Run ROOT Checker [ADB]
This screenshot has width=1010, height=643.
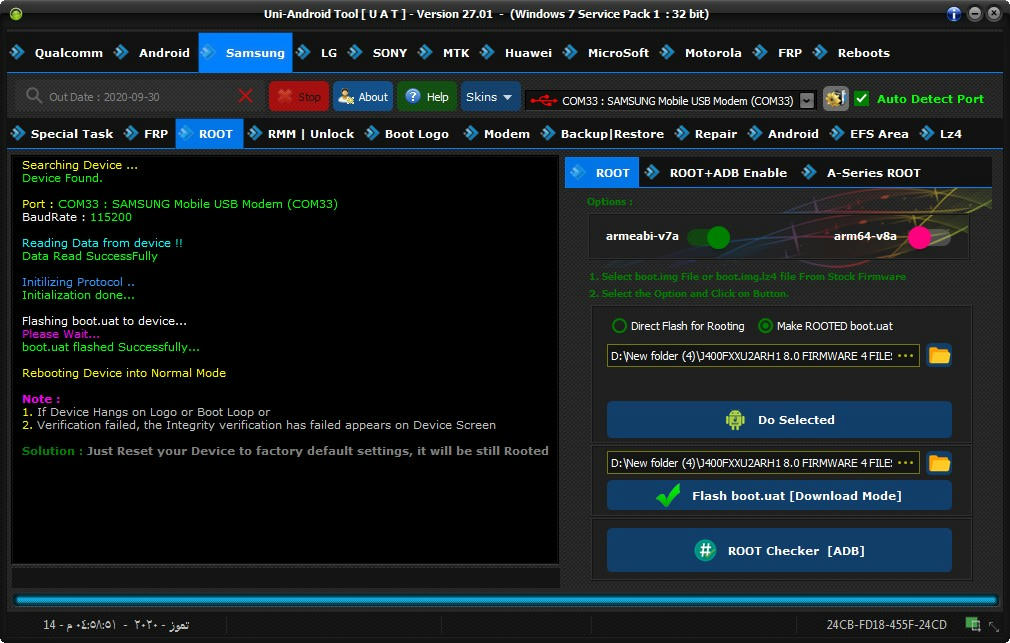click(779, 550)
